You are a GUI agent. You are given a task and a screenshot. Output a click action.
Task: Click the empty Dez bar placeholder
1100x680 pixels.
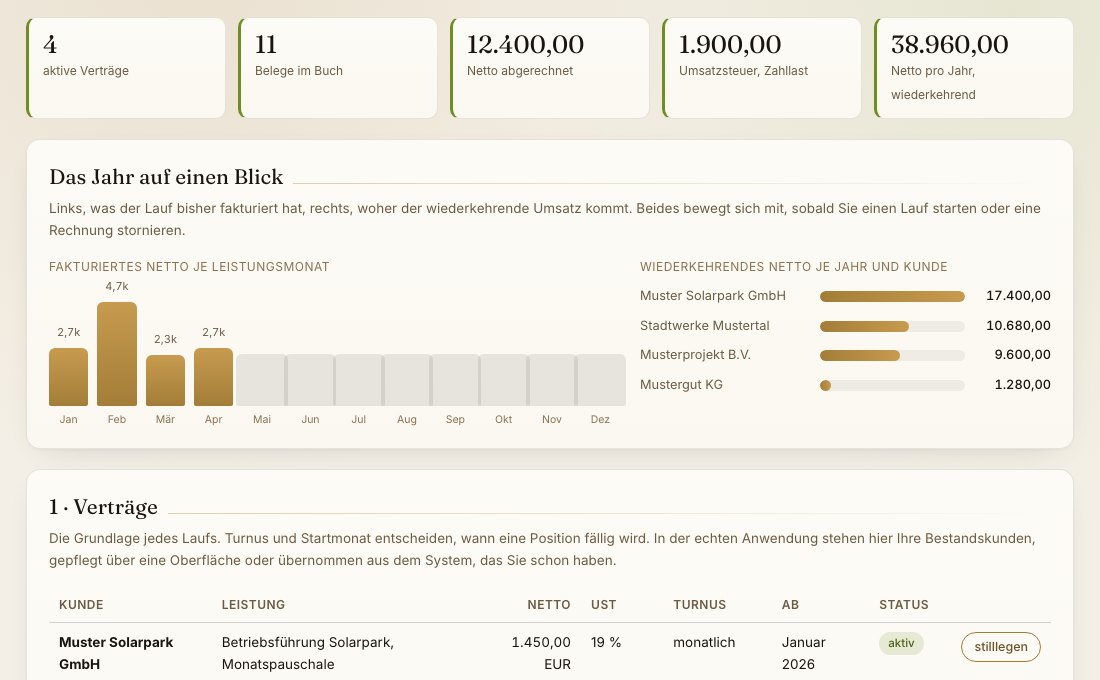[x=601, y=380]
